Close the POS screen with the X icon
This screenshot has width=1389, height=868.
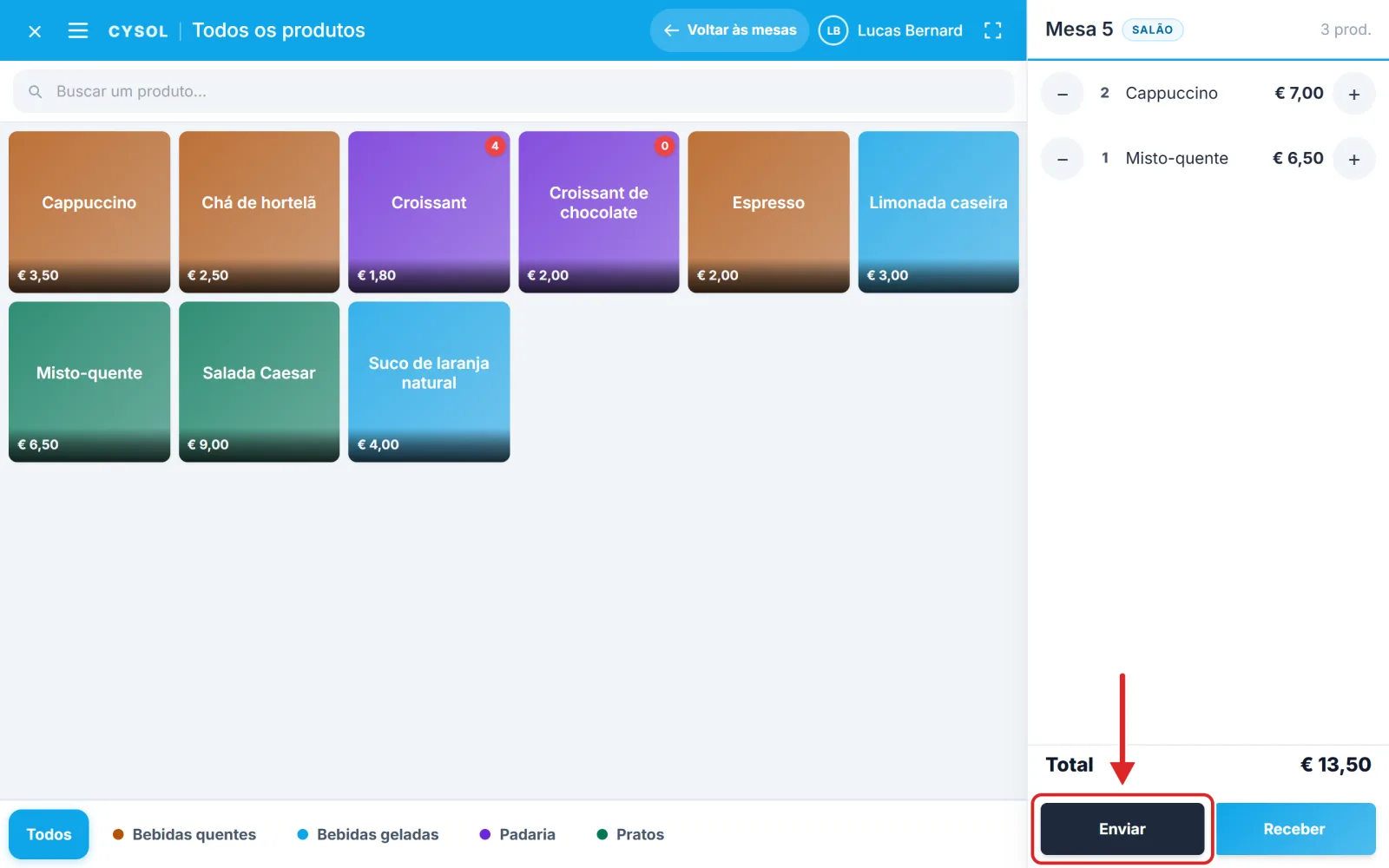35,31
